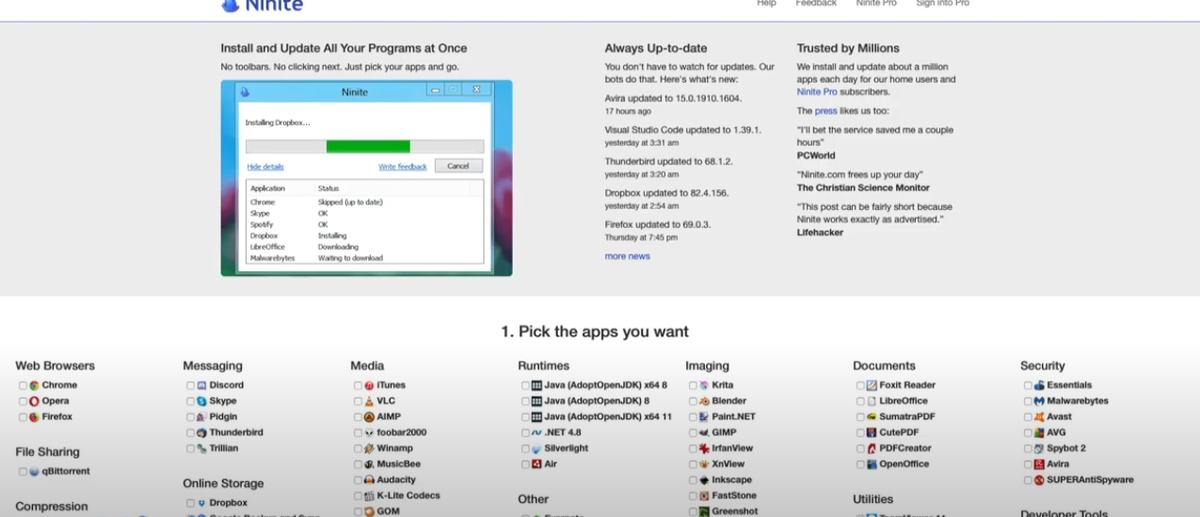
Task: Click the .NET 4.8 icon in Runtimes
Action: click(x=537, y=433)
